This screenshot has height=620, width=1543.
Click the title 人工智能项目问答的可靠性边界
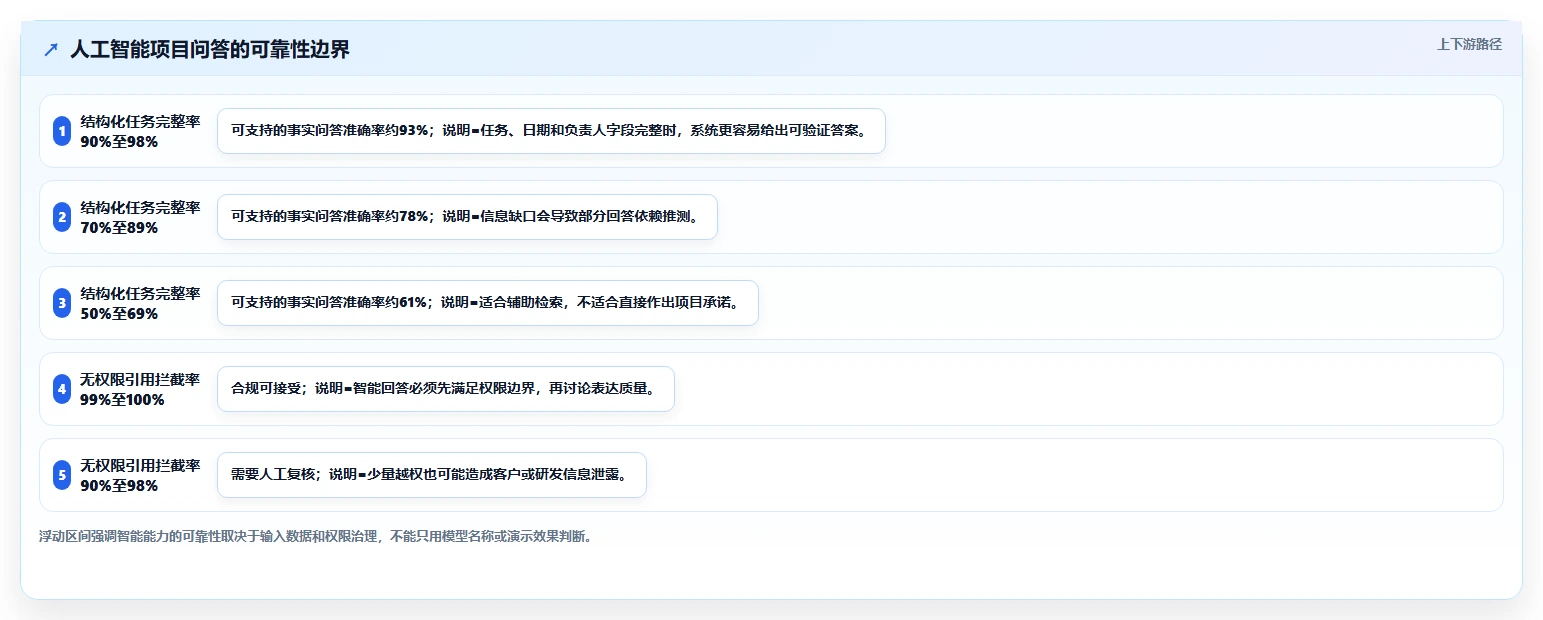(x=210, y=49)
